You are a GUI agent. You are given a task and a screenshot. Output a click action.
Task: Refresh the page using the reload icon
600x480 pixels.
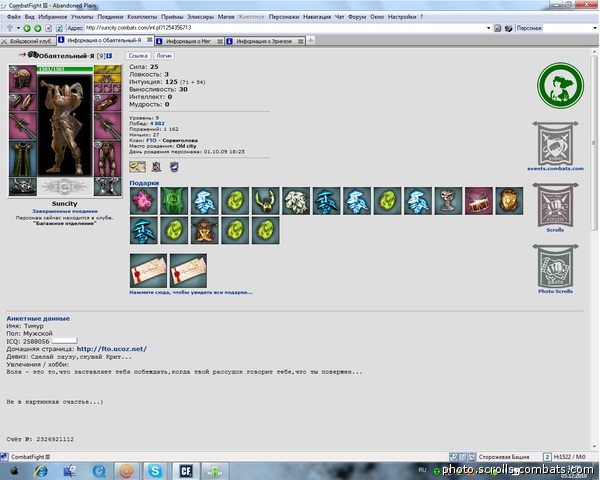(59, 28)
